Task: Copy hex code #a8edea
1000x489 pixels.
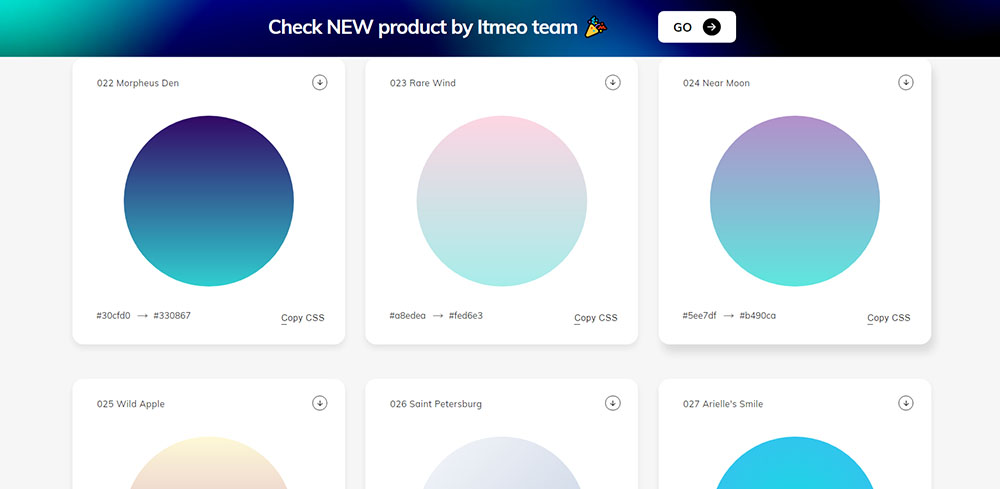Action: click(x=408, y=316)
